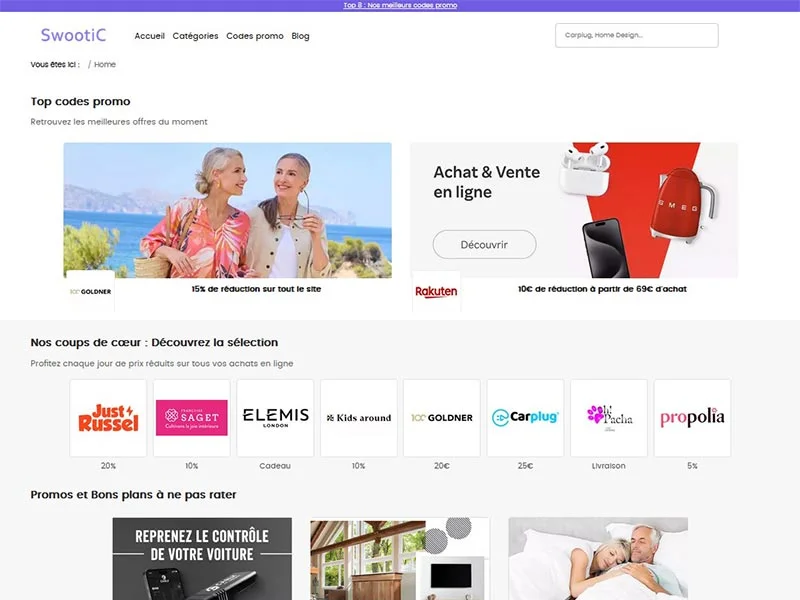Click the Goldner logo in coups de cœur
Viewport: 800px width, 600px height.
tap(442, 418)
